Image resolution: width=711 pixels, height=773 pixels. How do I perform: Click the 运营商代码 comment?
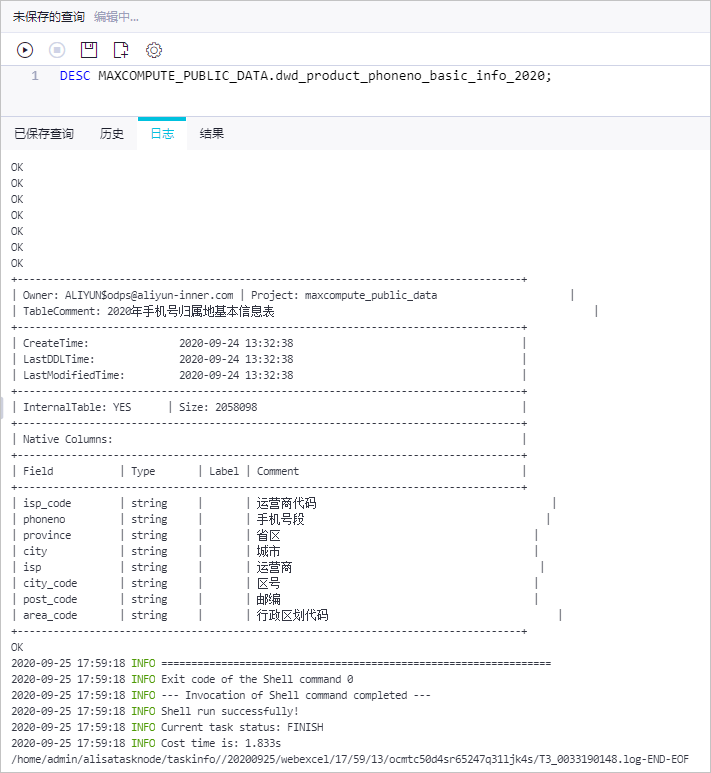click(286, 503)
